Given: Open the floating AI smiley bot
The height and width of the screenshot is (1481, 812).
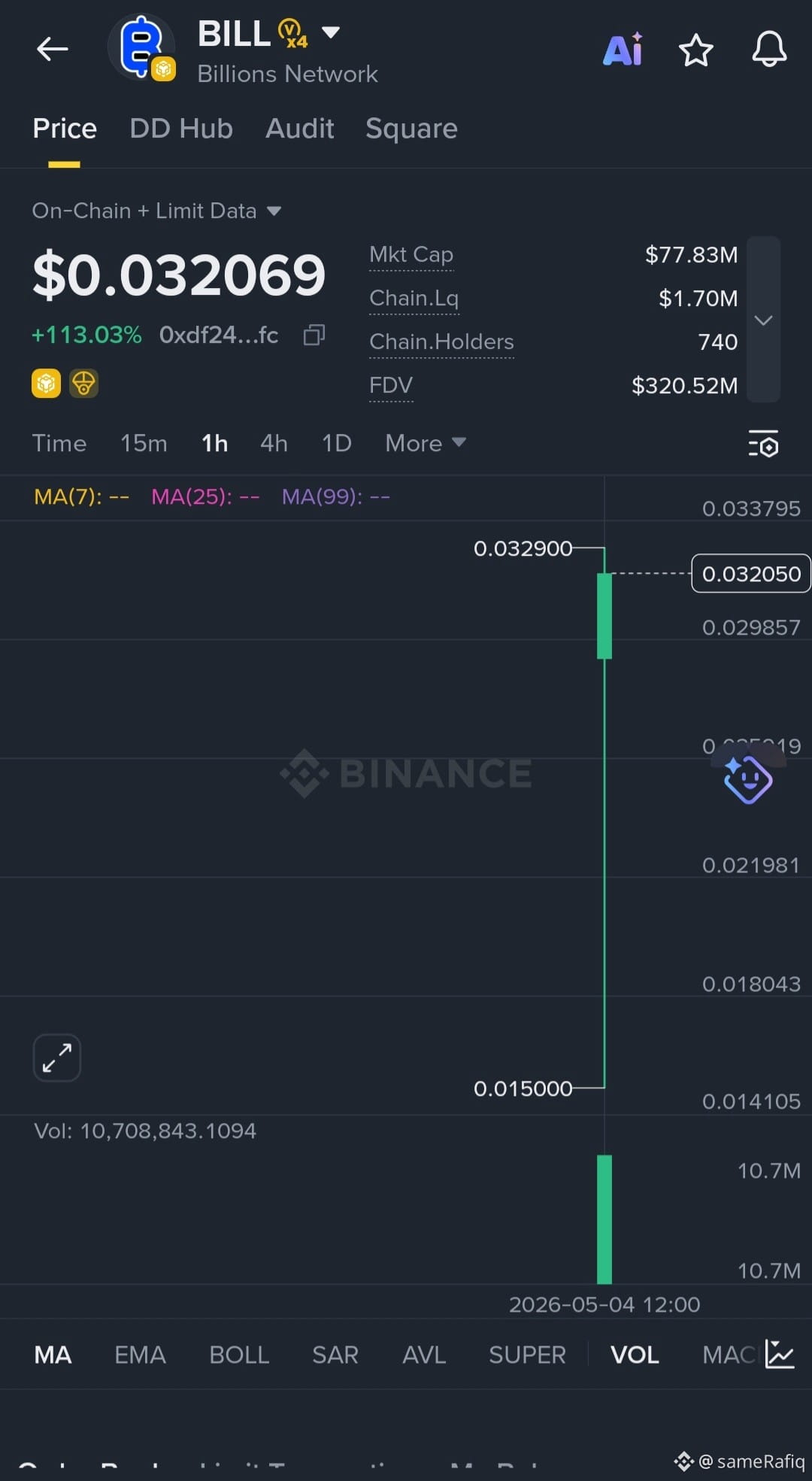Looking at the screenshot, I should point(748,778).
